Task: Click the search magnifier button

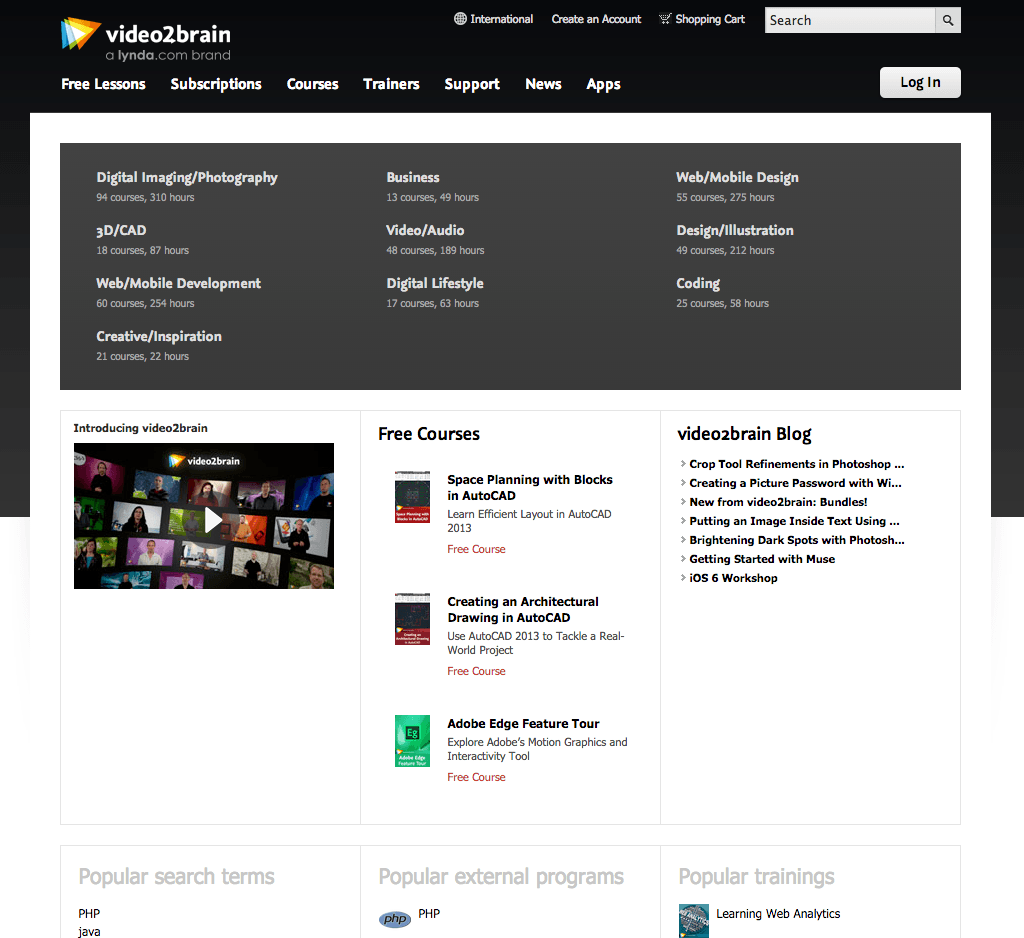Action: pyautogui.click(x=948, y=20)
